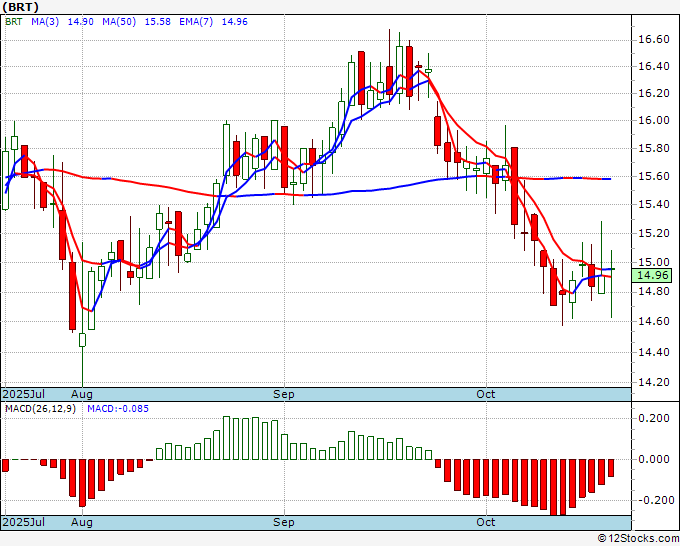680x546 pixels.
Task: Click the 12Stocks.com copyright link
Action: [638, 539]
